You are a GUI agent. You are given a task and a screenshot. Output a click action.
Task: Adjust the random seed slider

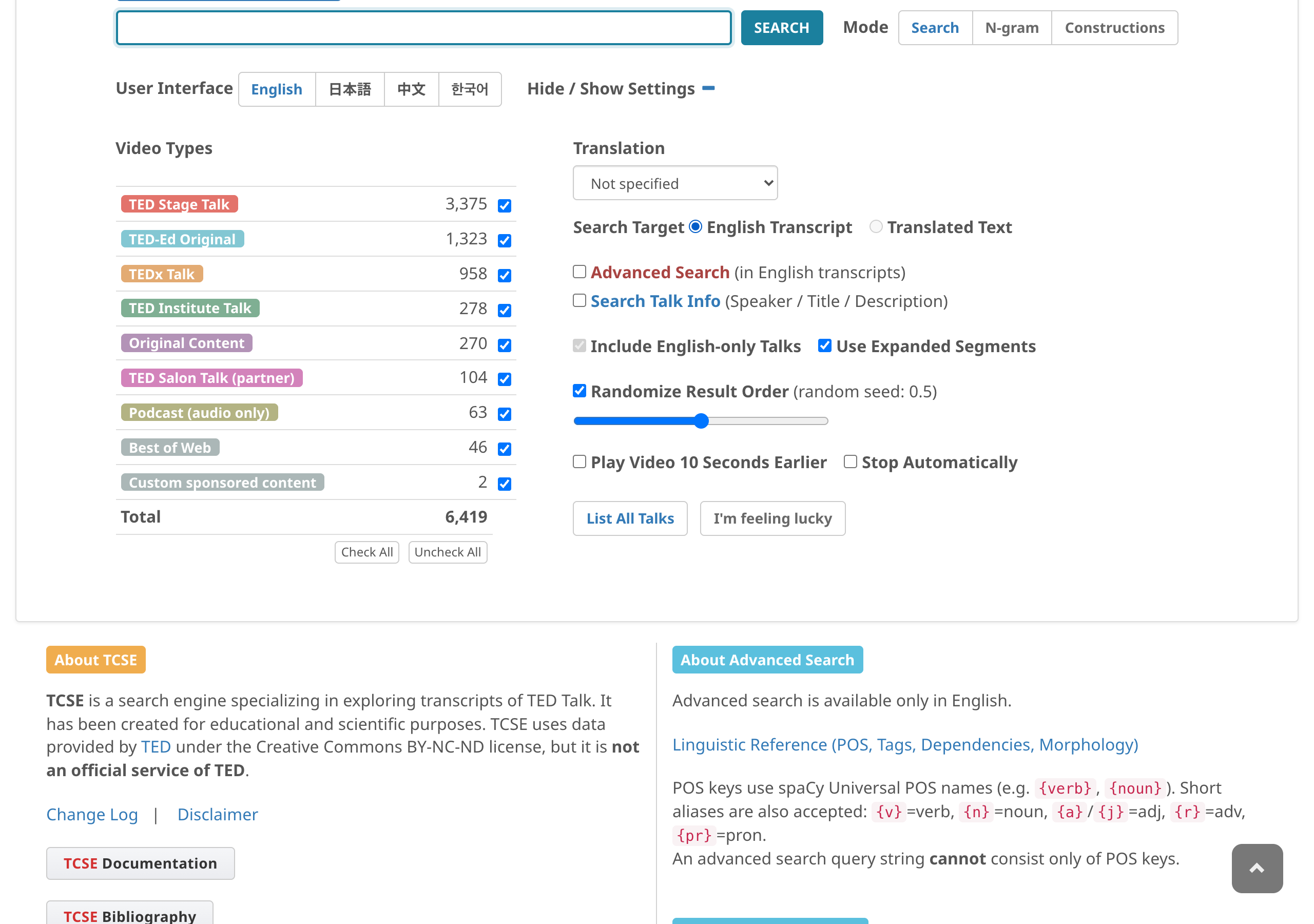pyautogui.click(x=701, y=421)
